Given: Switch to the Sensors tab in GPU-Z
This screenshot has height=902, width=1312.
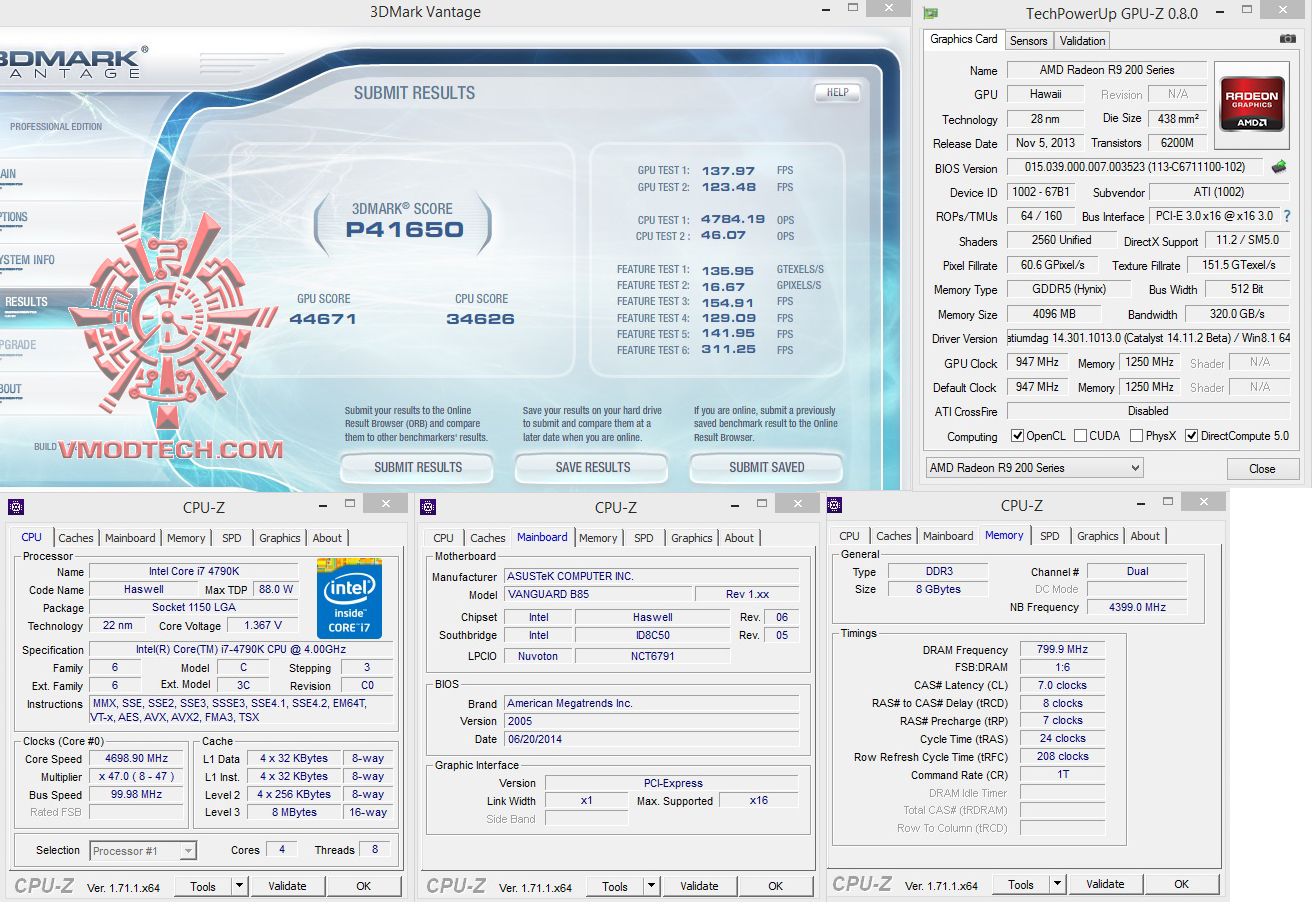Looking at the screenshot, I should (1028, 41).
